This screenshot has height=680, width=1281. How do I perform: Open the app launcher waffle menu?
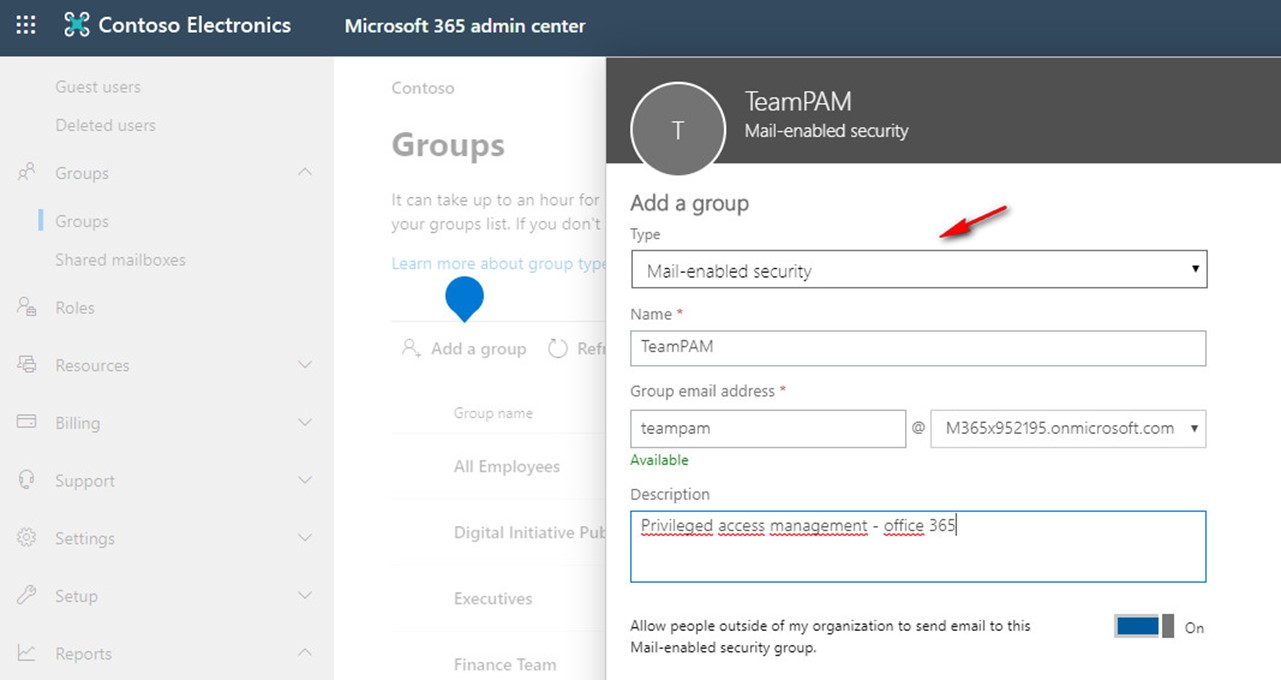[26, 26]
